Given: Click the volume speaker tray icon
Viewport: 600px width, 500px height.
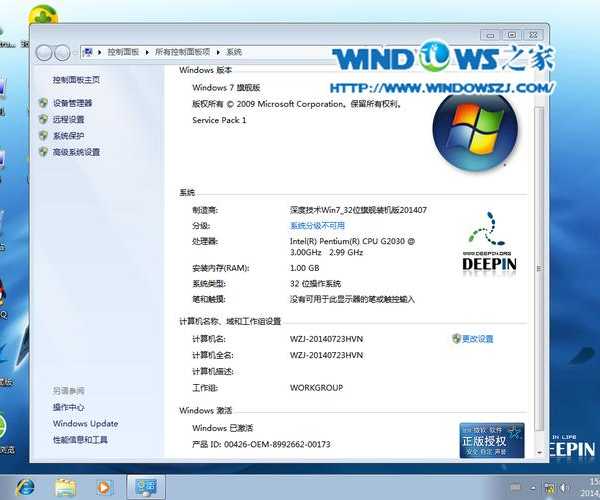Looking at the screenshot, I should tap(564, 487).
